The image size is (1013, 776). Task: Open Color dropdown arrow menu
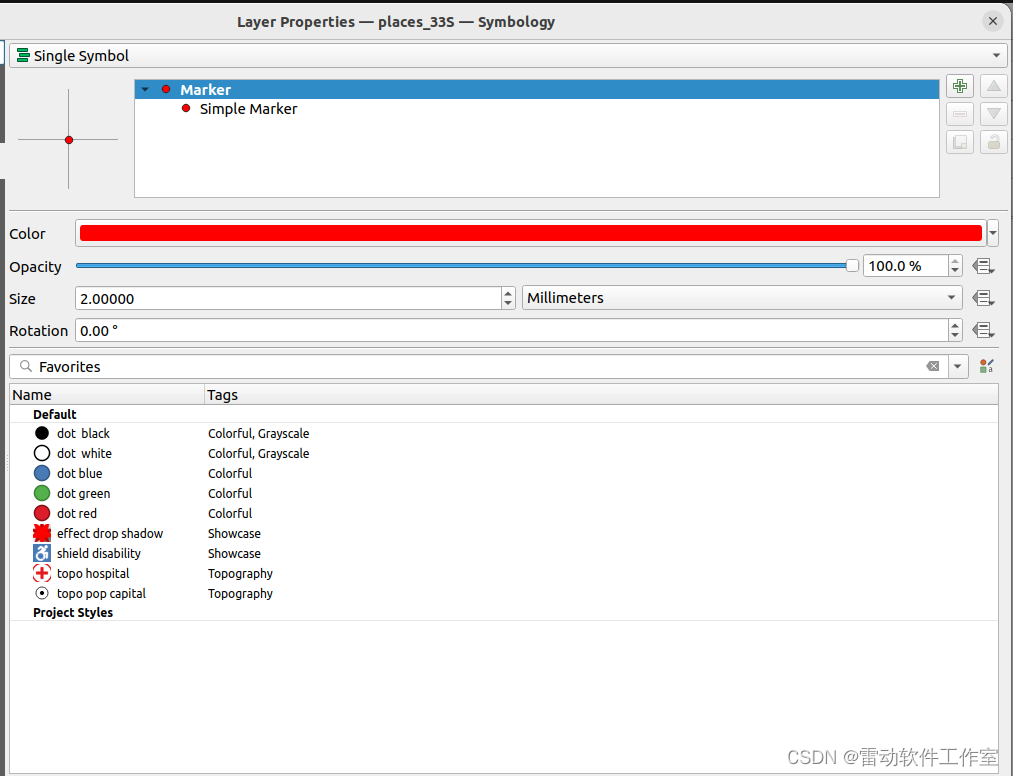pyautogui.click(x=993, y=233)
